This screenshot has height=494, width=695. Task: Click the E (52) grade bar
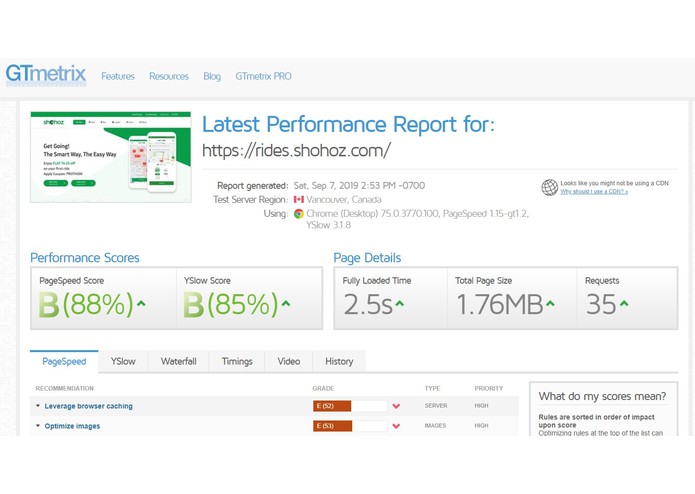coord(350,406)
